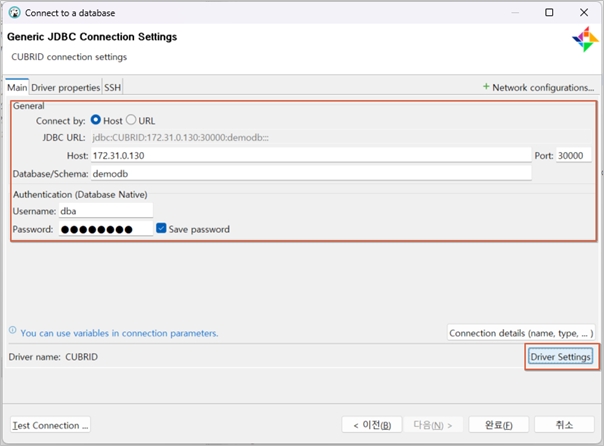Switch to the Main tab
Viewport: 604px width, 446px height.
coord(17,87)
